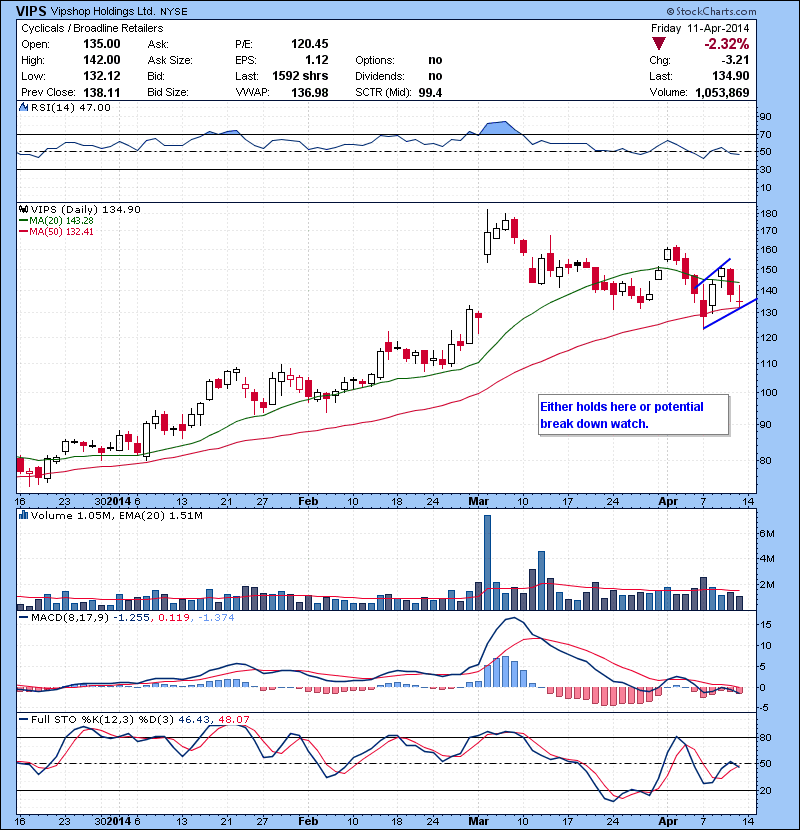Image resolution: width=800 pixels, height=830 pixels.
Task: Click the last trade size 1592 shrs
Action: (x=300, y=76)
